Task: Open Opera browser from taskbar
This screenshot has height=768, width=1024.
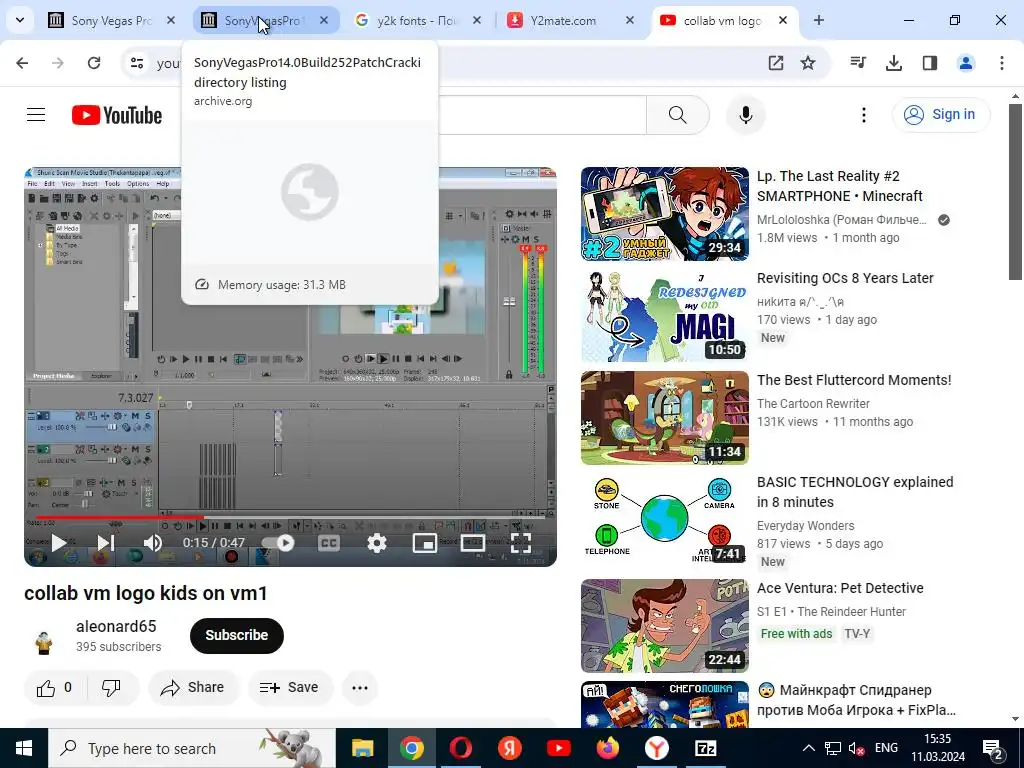Action: point(460,748)
